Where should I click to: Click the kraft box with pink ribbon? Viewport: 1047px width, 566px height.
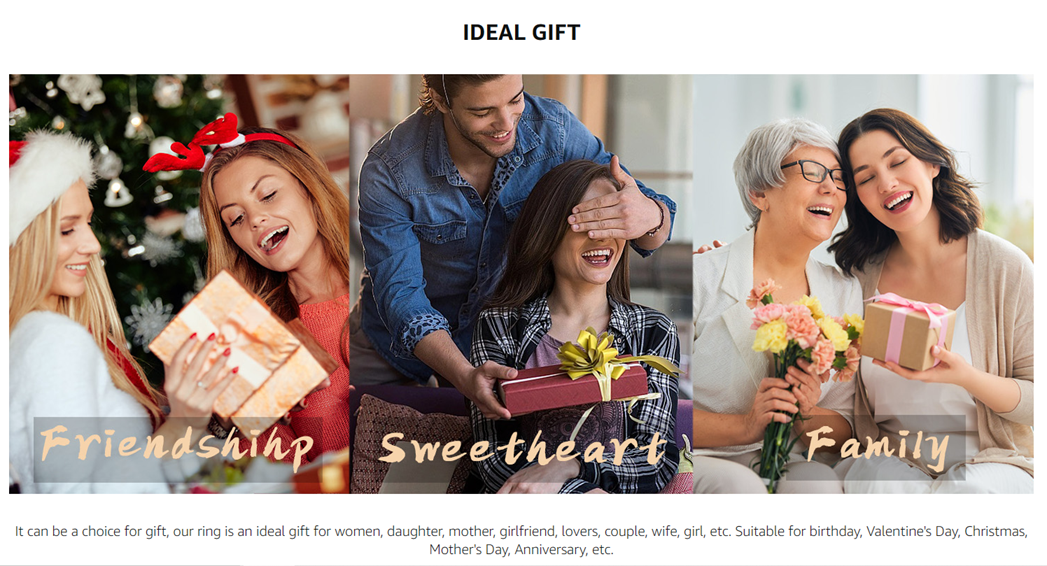(905, 330)
